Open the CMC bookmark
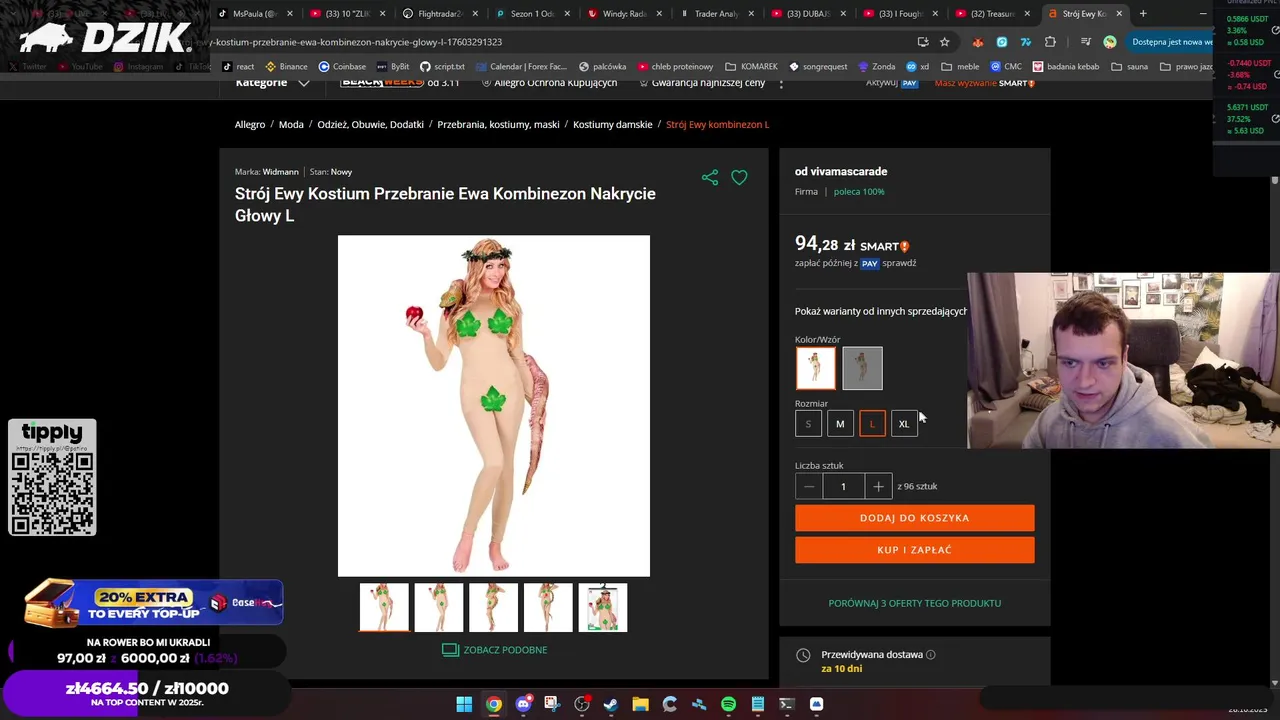The height and width of the screenshot is (720, 1280). pos(1005,67)
